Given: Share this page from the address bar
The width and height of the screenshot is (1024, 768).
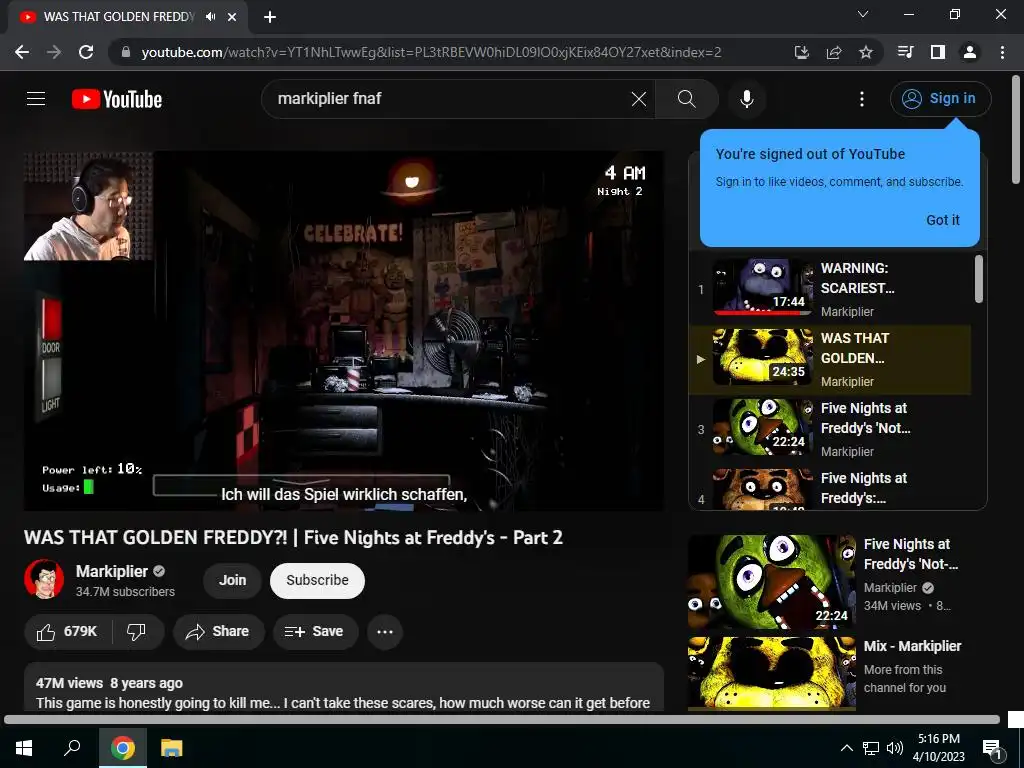Looking at the screenshot, I should coord(833,52).
